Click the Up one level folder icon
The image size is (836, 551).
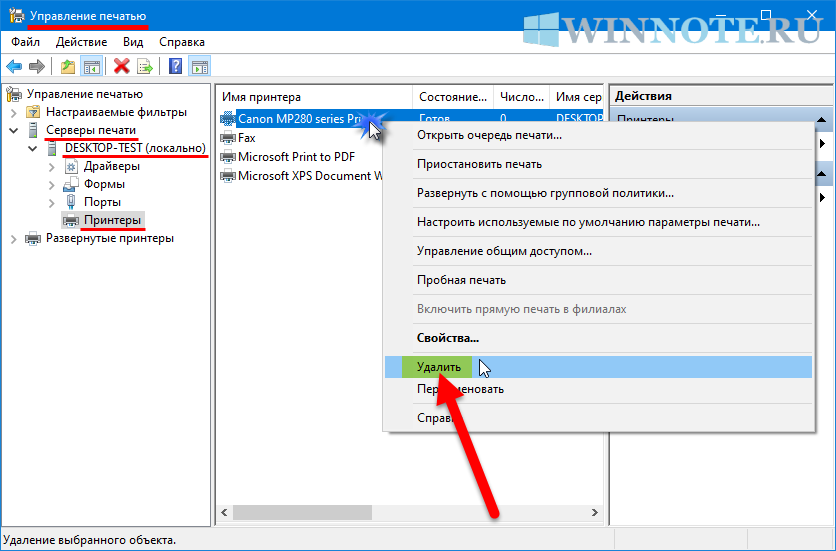click(68, 67)
